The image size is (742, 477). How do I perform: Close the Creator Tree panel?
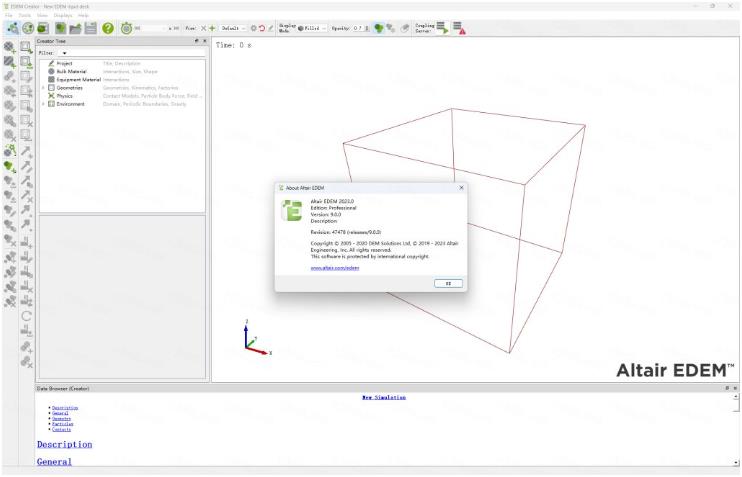point(204,41)
